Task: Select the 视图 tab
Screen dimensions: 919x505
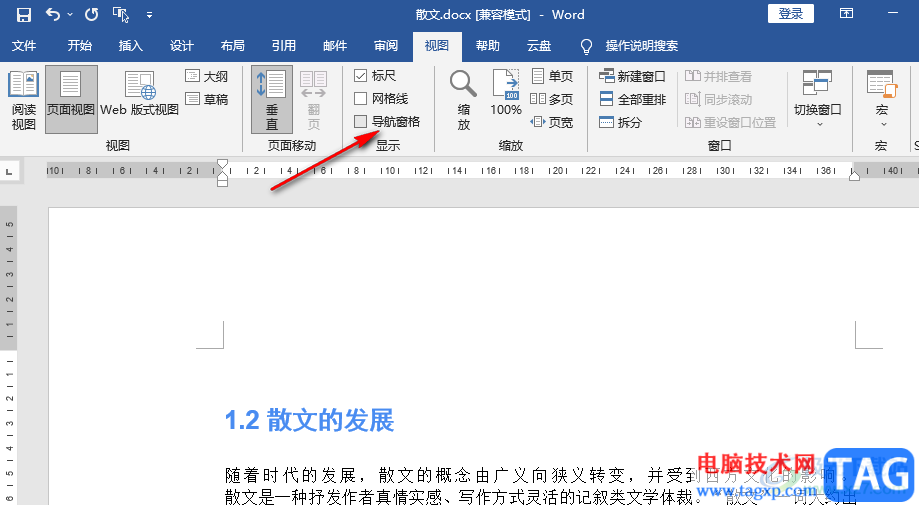Action: pyautogui.click(x=437, y=46)
